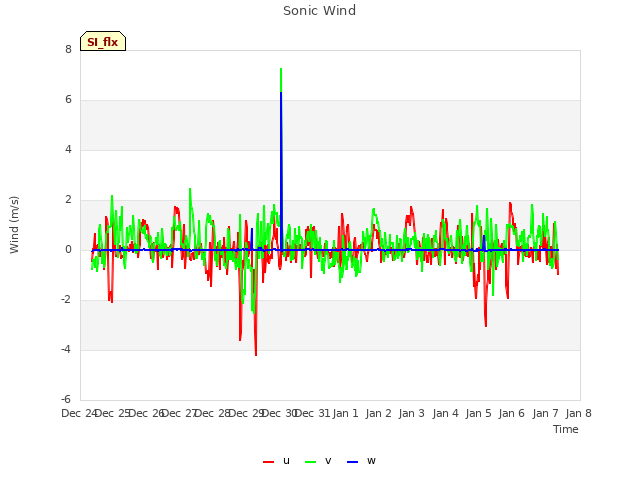The height and width of the screenshot is (480, 640).
Task: Click the 4 y-axis tick label
Action: click(x=68, y=149)
